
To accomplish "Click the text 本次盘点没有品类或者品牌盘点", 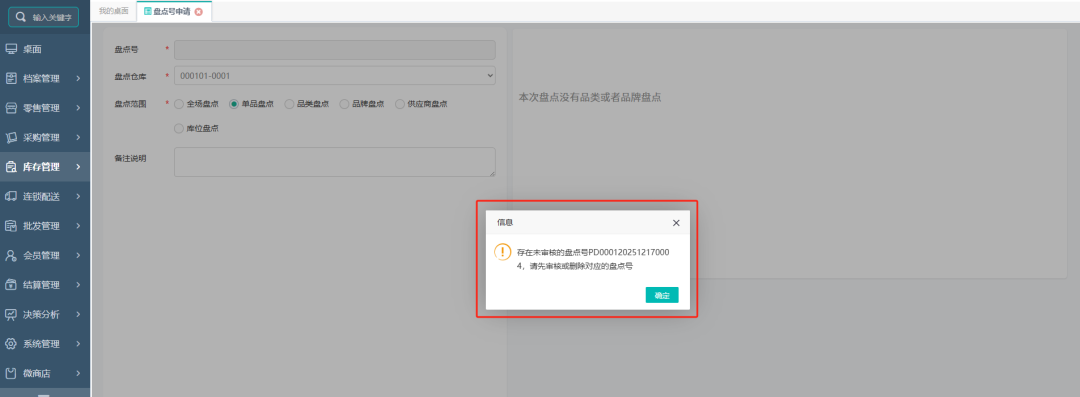I will click(590, 98).
